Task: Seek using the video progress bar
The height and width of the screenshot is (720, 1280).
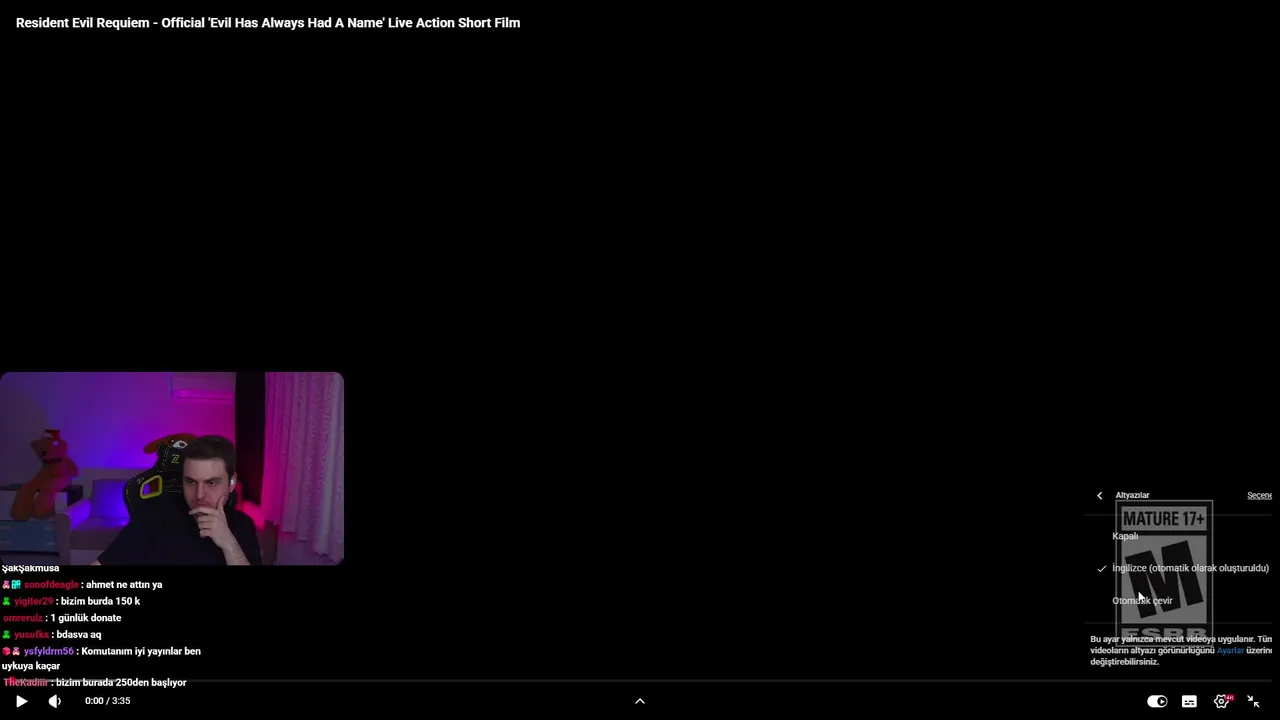Action: [x=640, y=682]
